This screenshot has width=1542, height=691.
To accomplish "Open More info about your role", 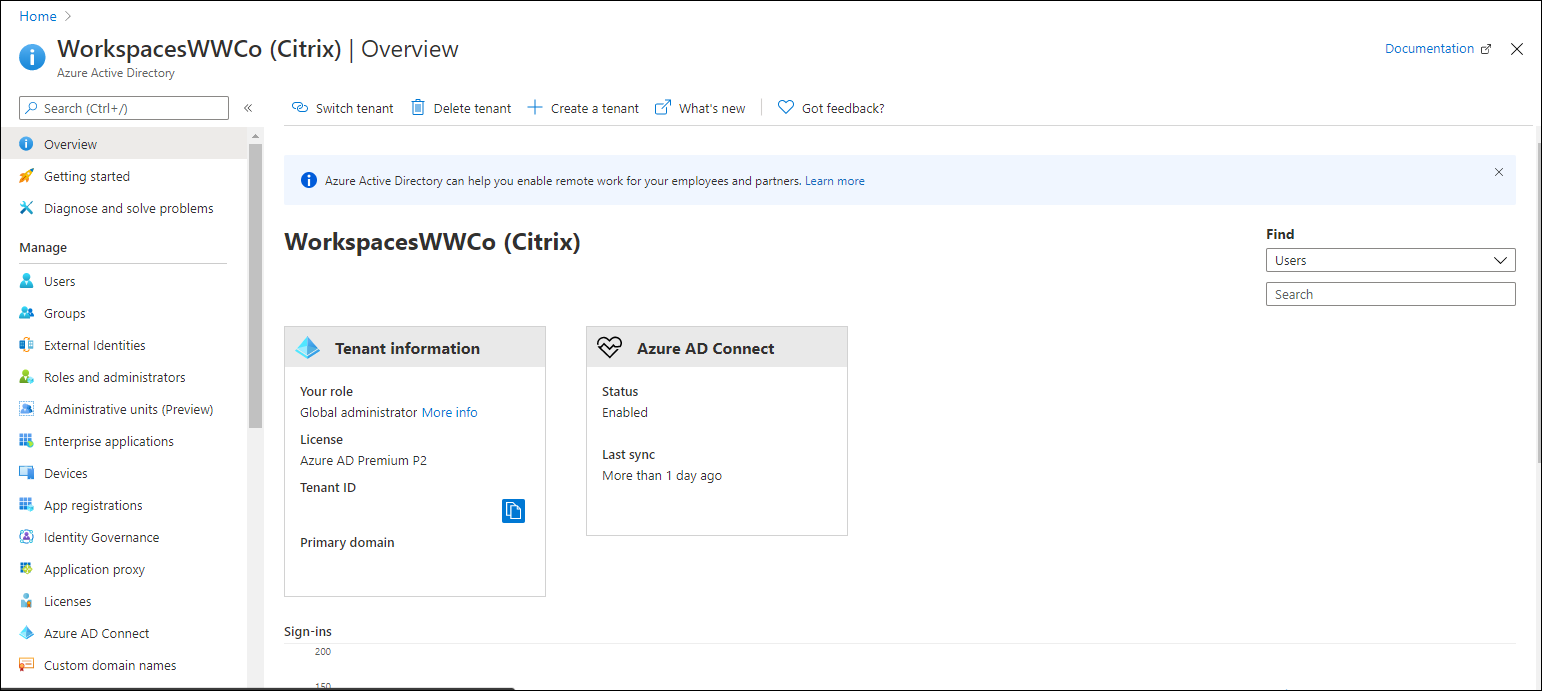I will [x=449, y=413].
